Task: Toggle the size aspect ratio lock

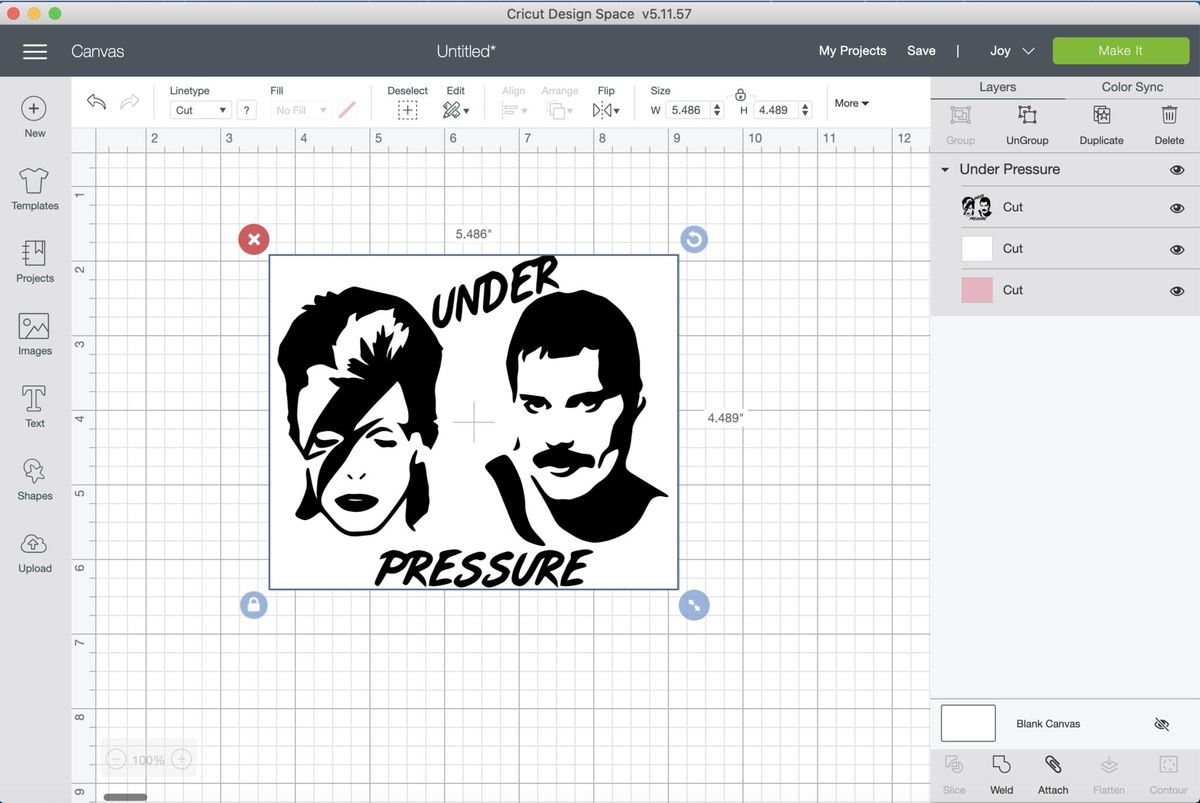Action: [740, 95]
